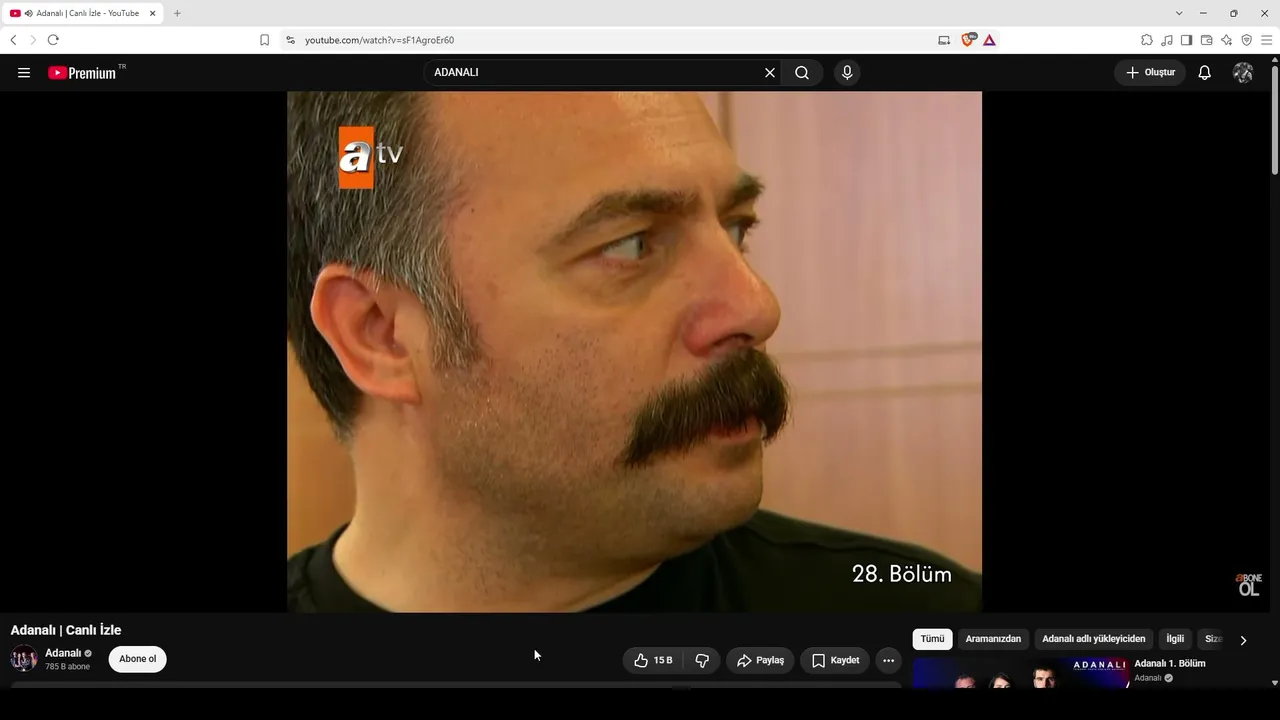Image resolution: width=1280 pixels, height=720 pixels.
Task: Open the Leo AI sparkle icon
Action: 1226,40
